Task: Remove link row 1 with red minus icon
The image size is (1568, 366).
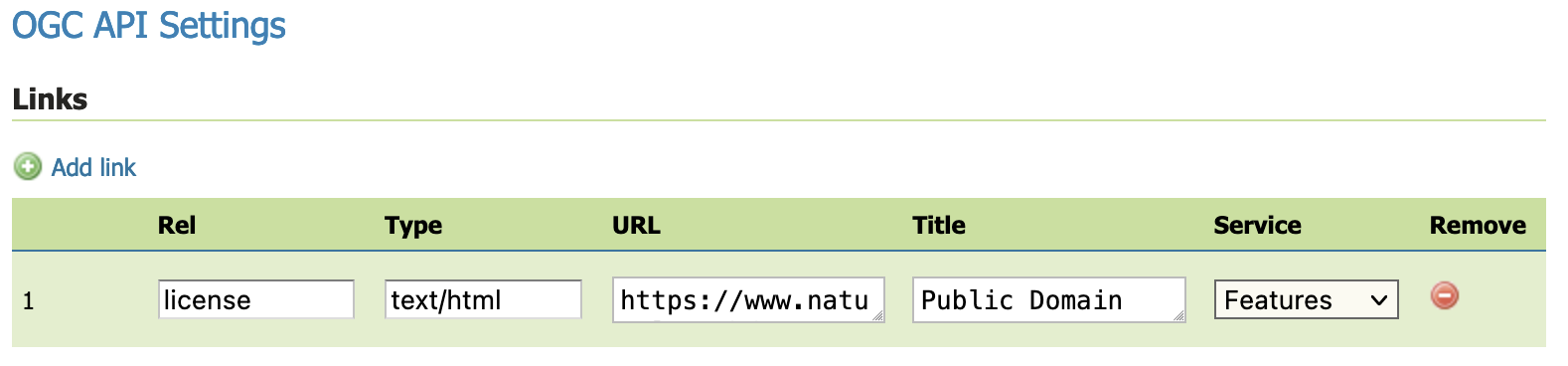Action: pos(1445,295)
